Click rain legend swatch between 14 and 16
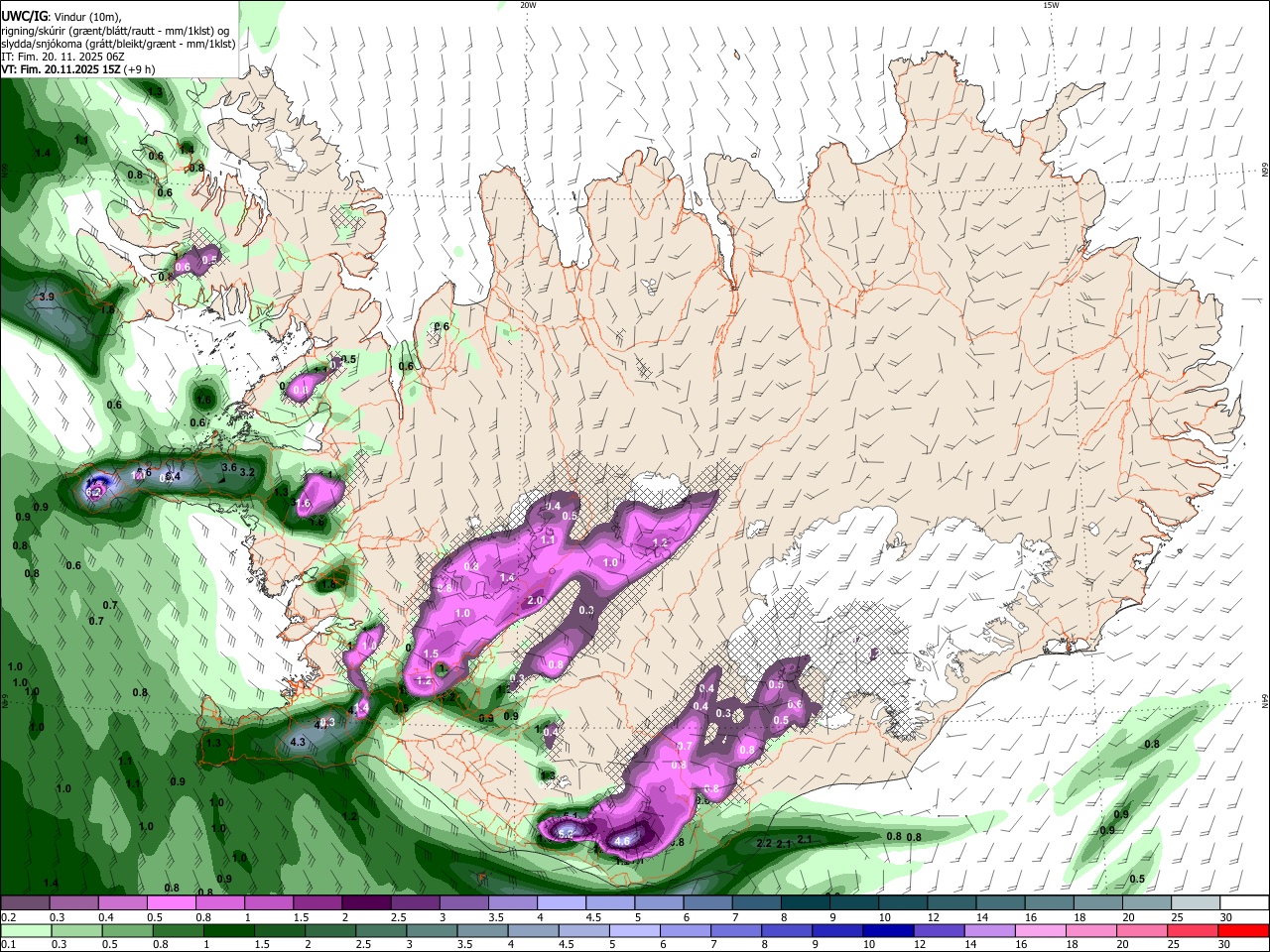The image size is (1270, 952). point(990,930)
